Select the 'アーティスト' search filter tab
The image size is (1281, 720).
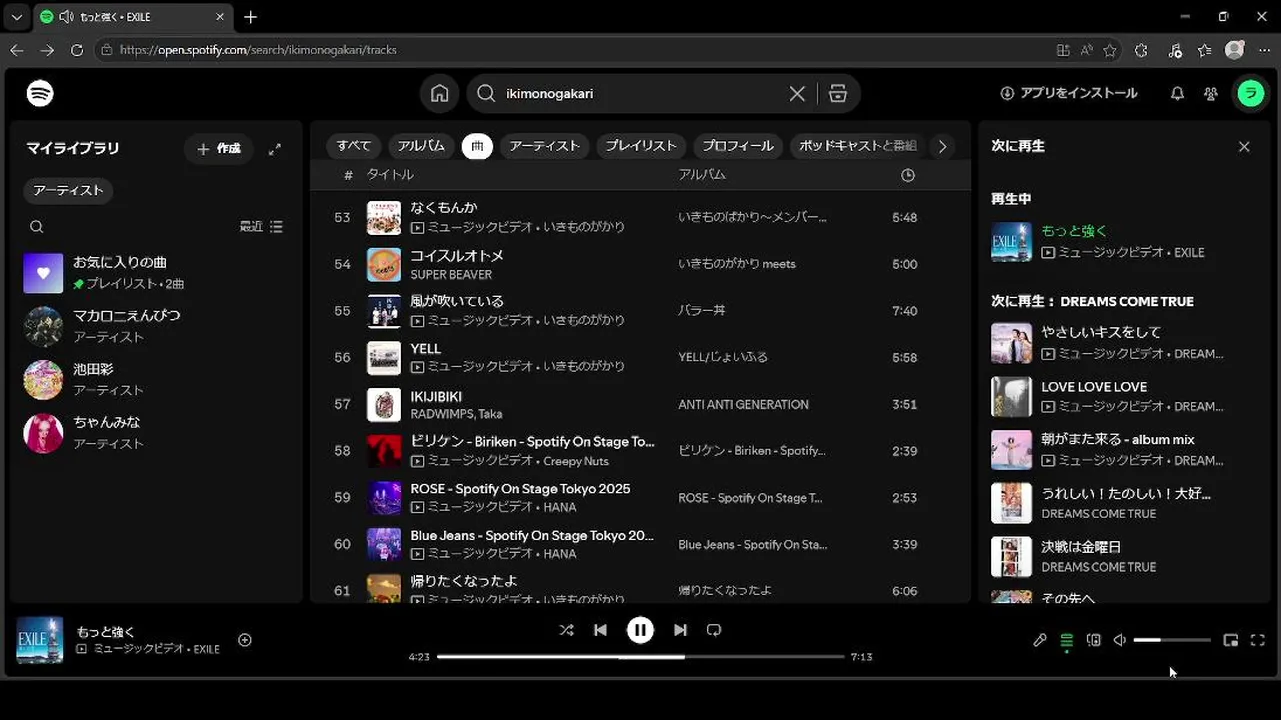[545, 146]
